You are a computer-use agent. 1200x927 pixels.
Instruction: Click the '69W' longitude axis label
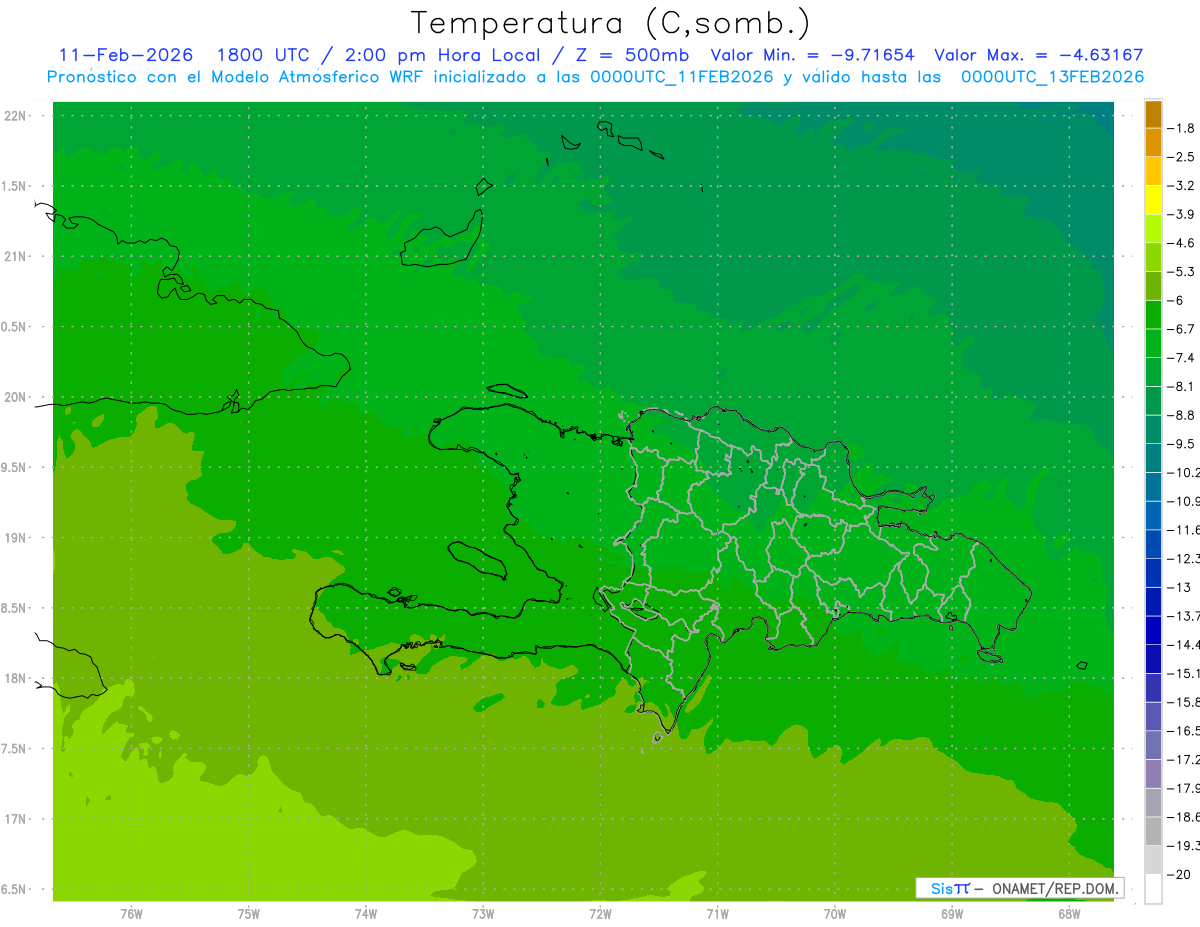(x=952, y=913)
